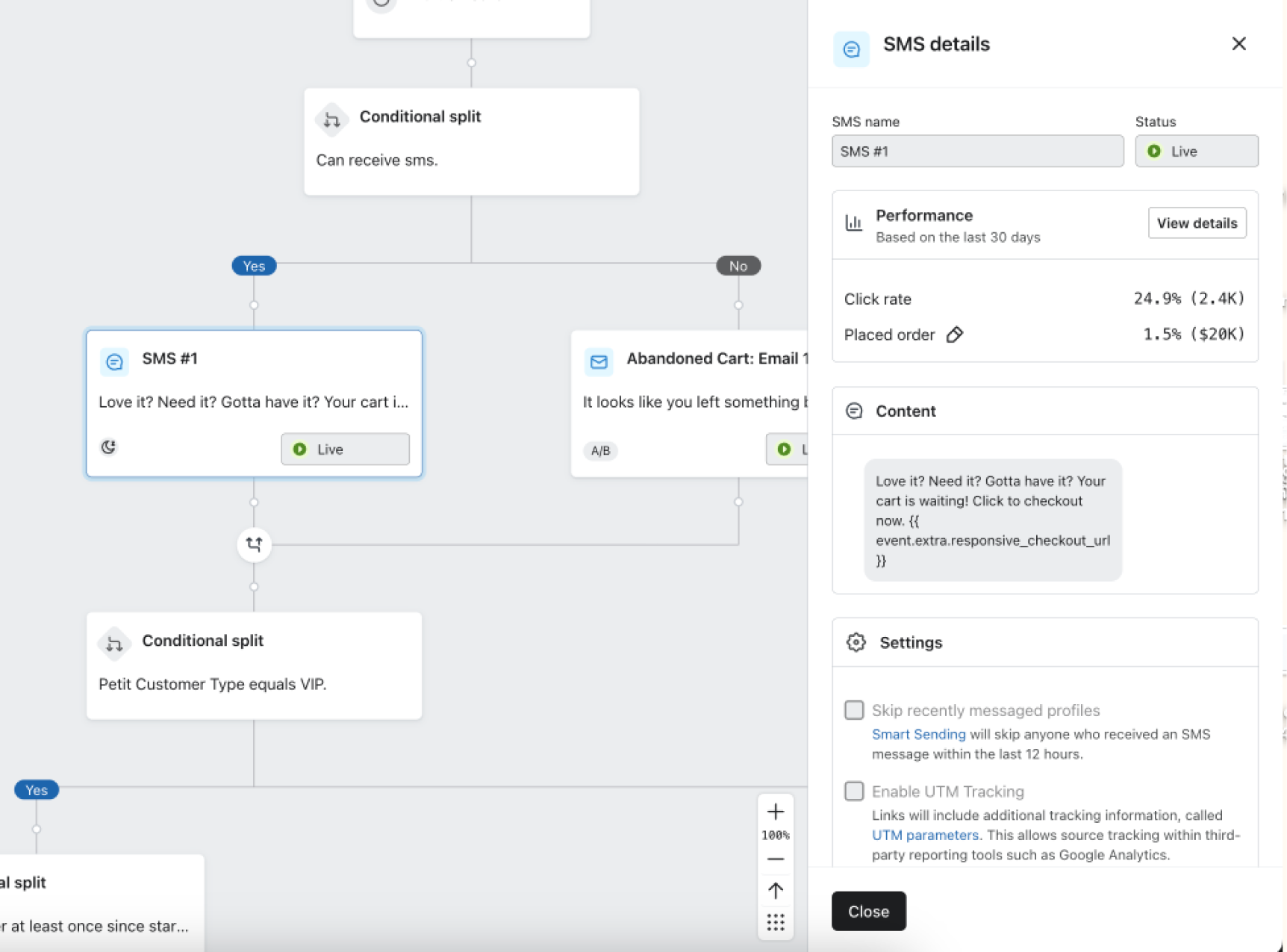This screenshot has height=952, width=1287.
Task: Click the VIP conditional split branch icon
Action: [x=114, y=644]
